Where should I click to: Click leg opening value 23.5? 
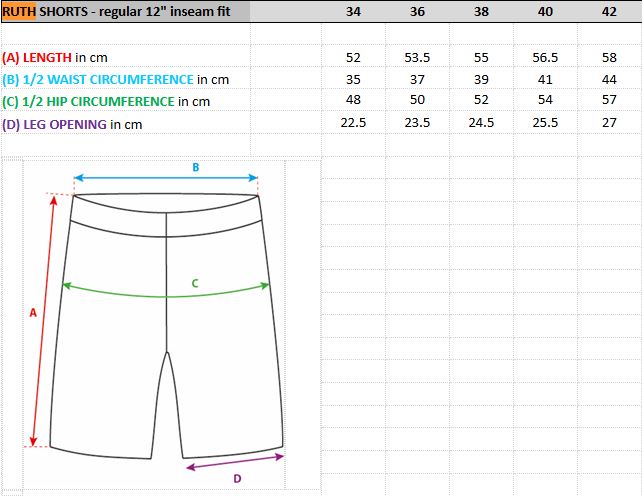(417, 122)
